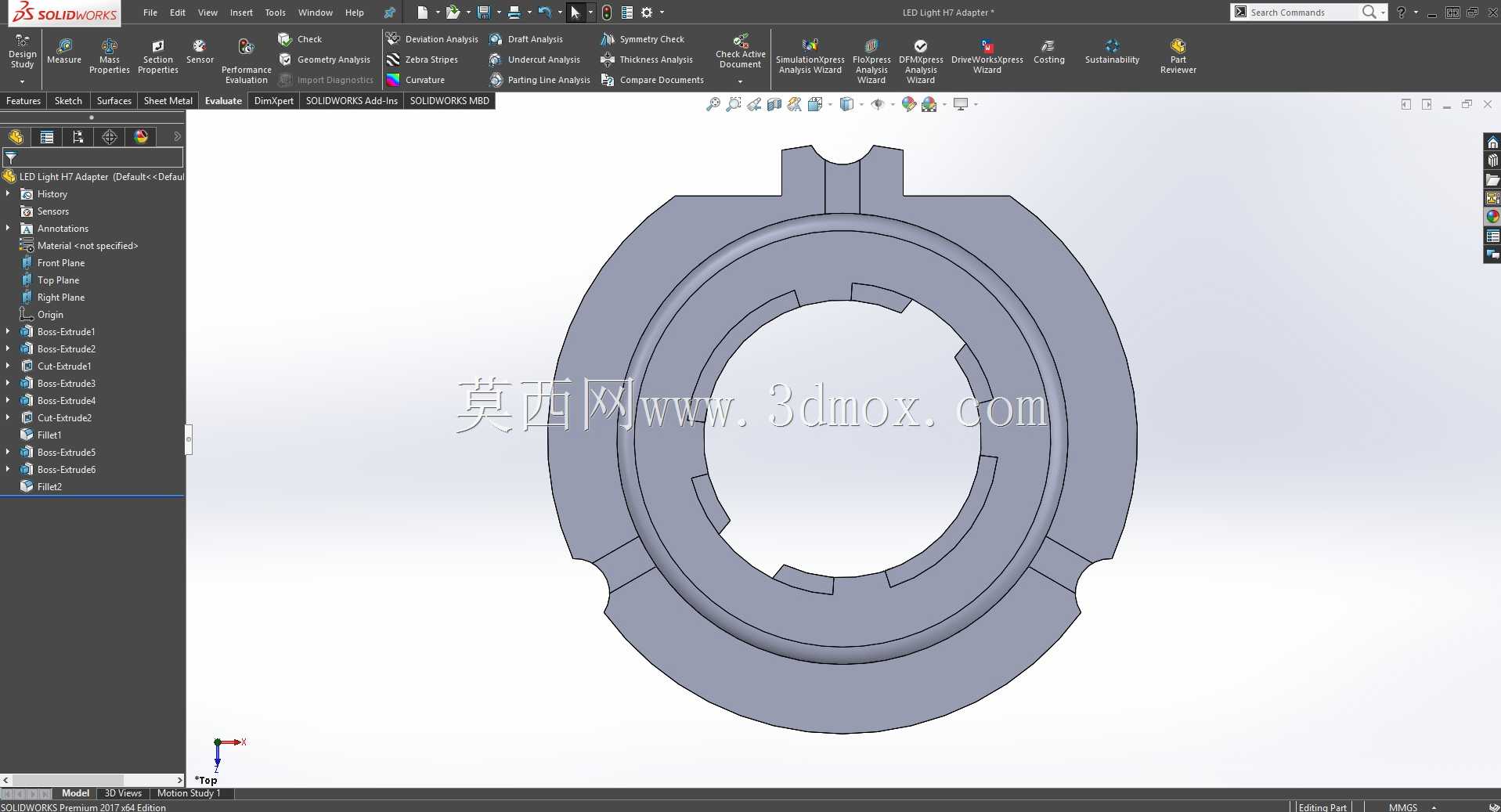Click Zoom to Area in view toolbar
Screen dimensions: 1501x812
click(734, 104)
